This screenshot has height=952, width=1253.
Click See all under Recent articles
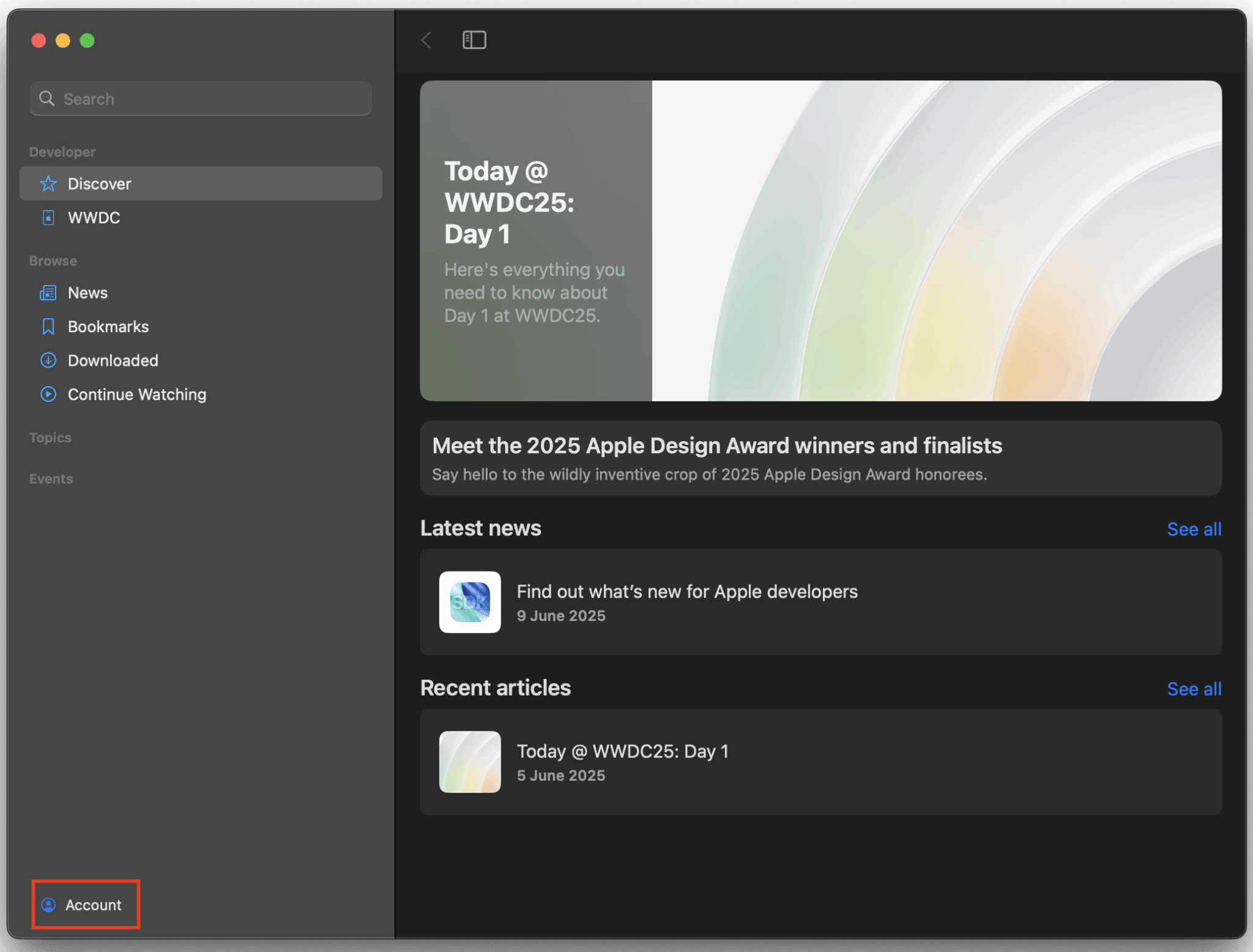coord(1194,688)
